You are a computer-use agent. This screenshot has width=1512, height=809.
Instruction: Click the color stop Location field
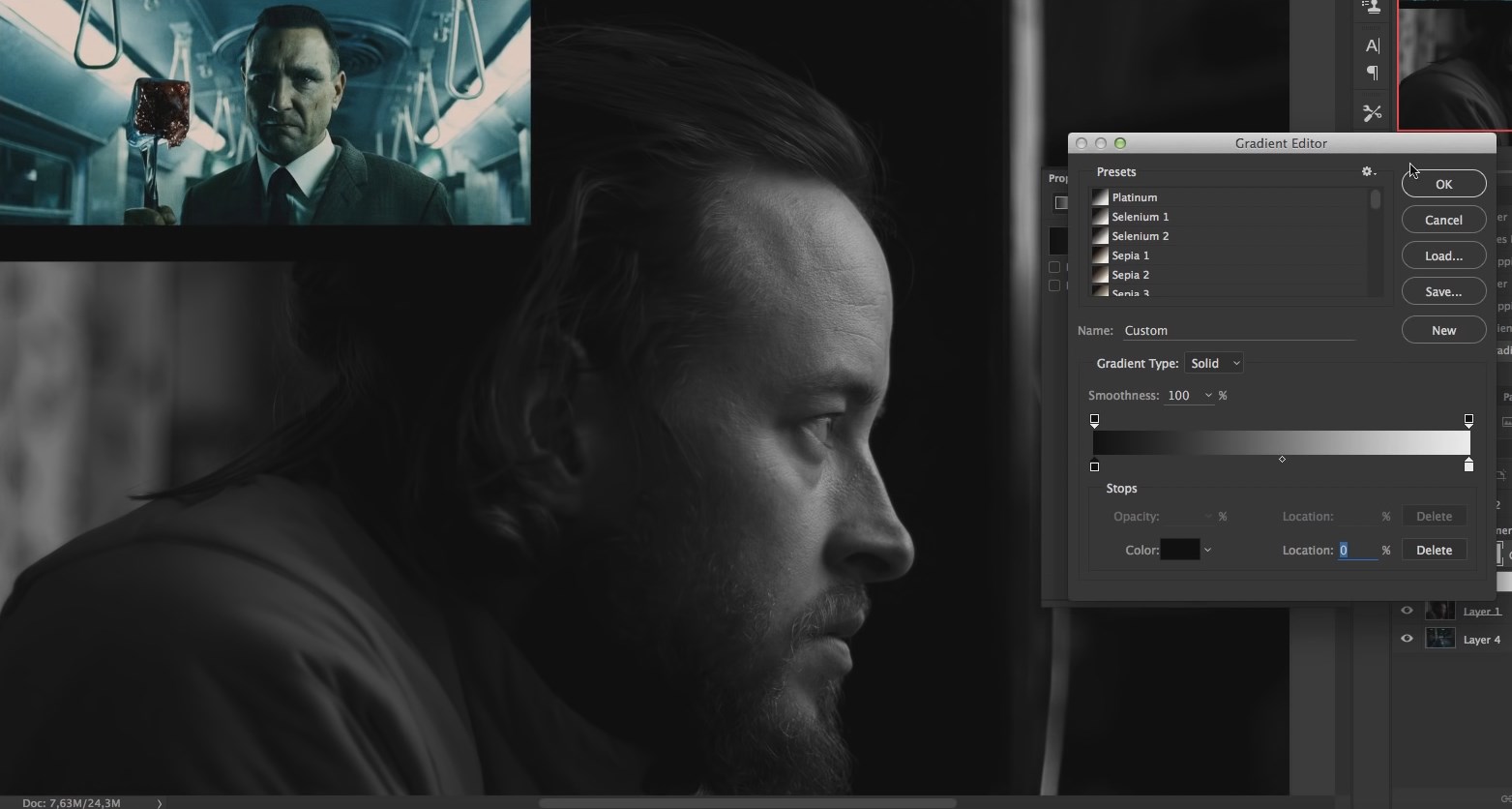pos(1357,550)
